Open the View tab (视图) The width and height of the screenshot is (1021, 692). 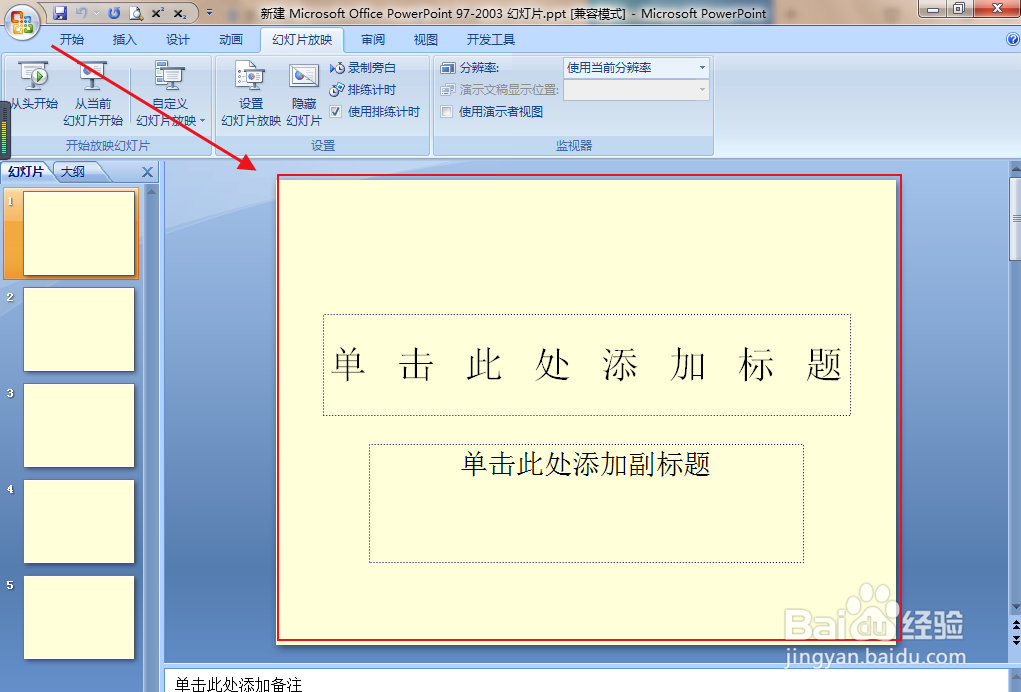[x=426, y=40]
